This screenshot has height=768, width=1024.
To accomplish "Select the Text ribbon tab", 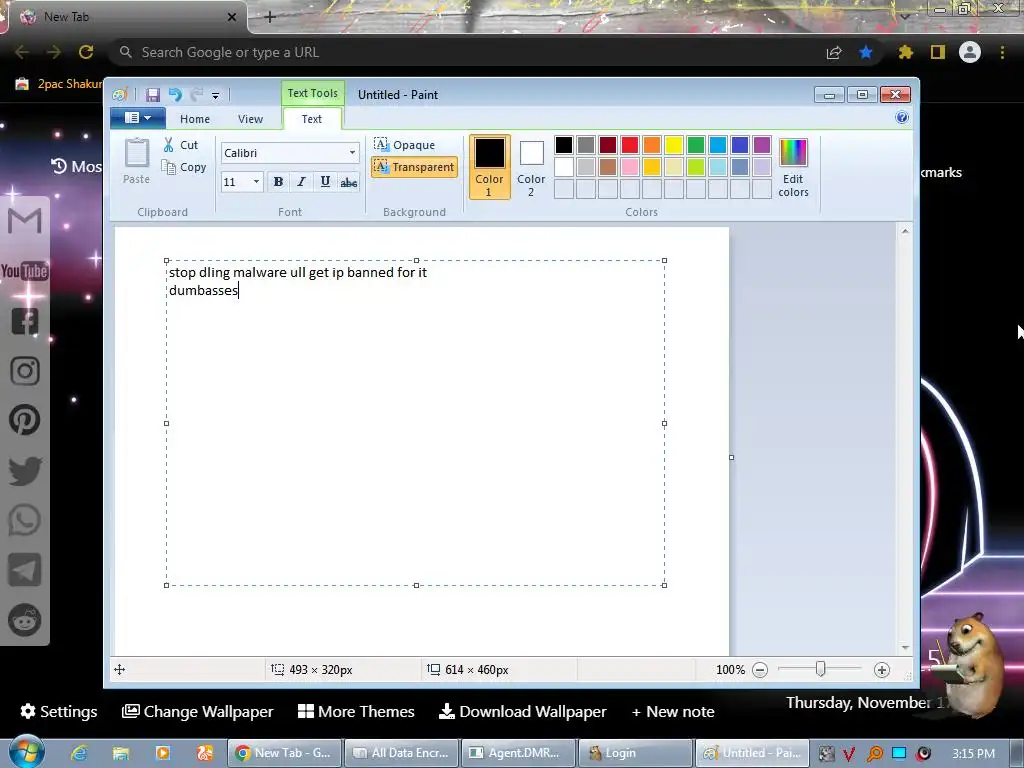I will click(312, 119).
